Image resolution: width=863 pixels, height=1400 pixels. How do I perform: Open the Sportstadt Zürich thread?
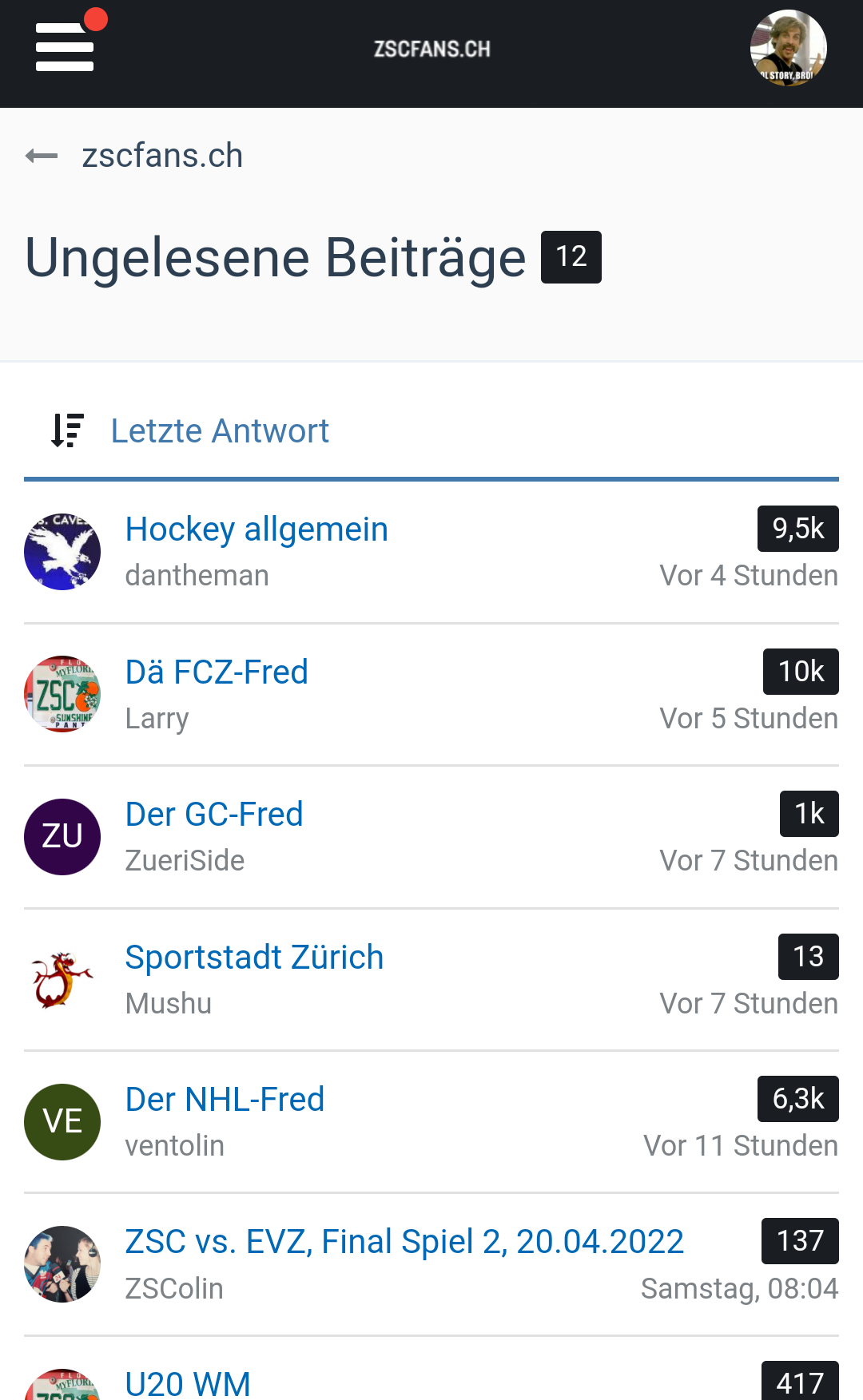[254, 957]
